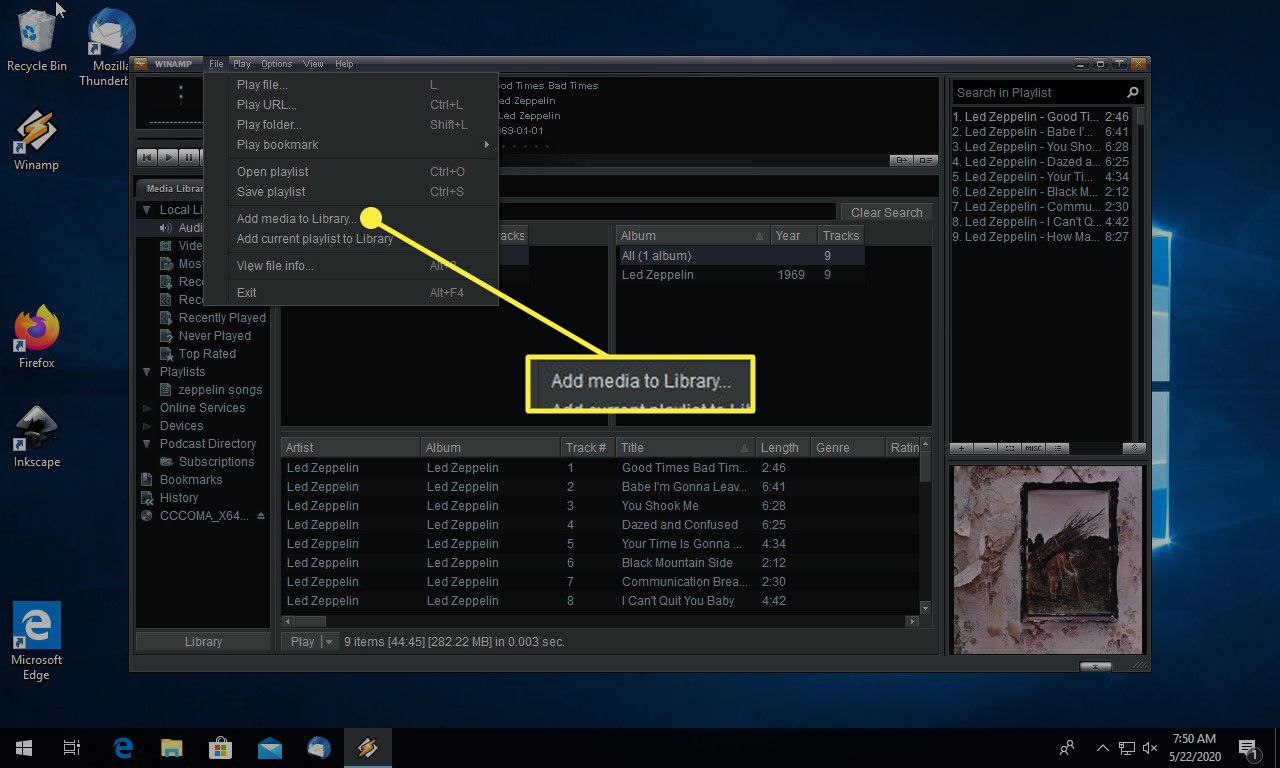Screen dimensions: 1280x768
Task: Sort by the Title column header
Action: point(685,448)
